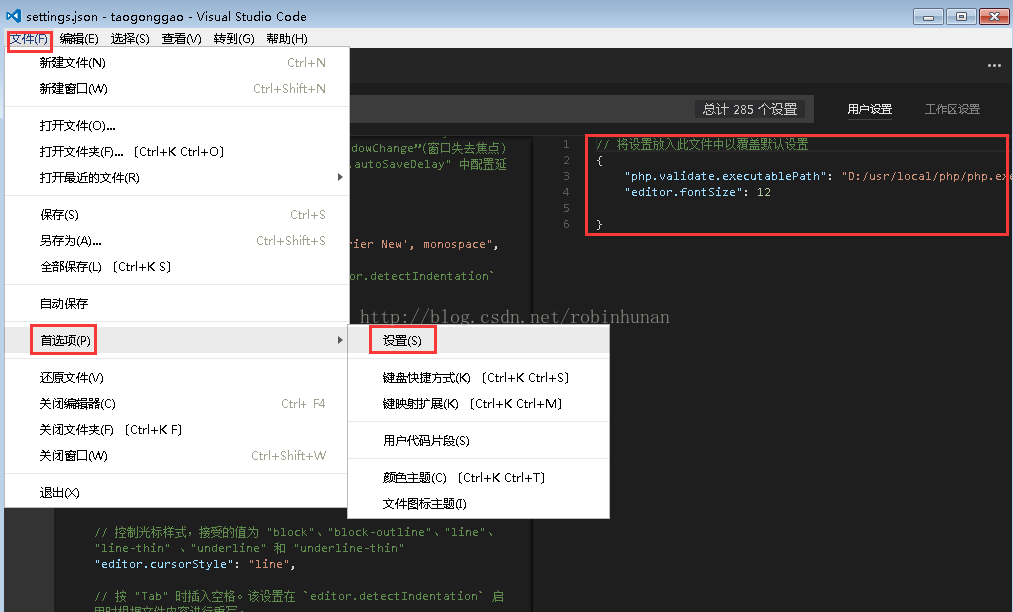Image resolution: width=1013 pixels, height=612 pixels.
Task: Open 用户代码片段(S) user snippets
Action: [426, 441]
